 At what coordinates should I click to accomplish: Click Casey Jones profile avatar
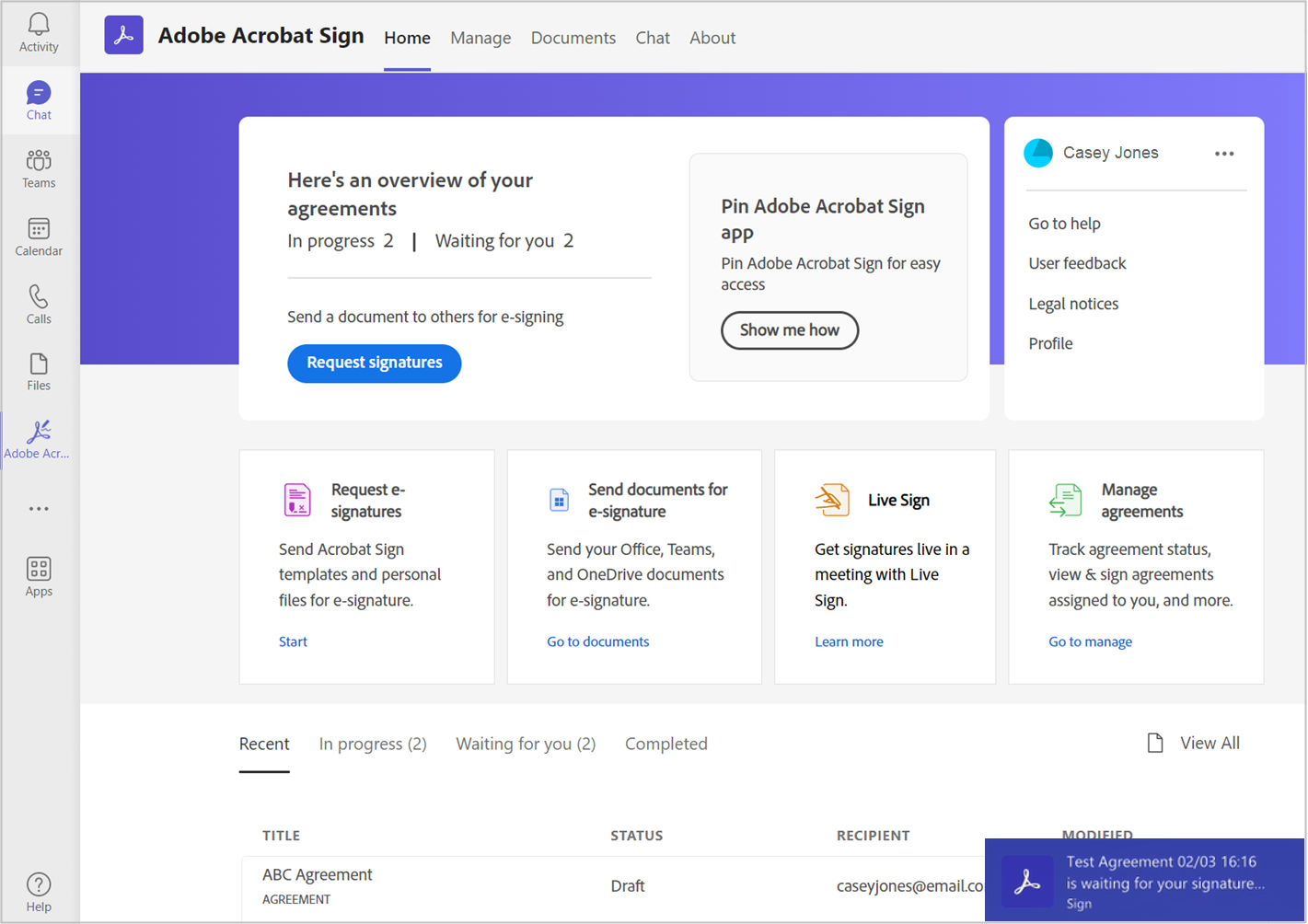[x=1038, y=153]
